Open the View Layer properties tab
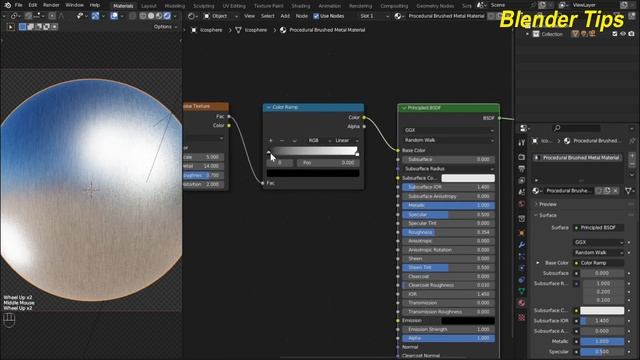 (522, 180)
